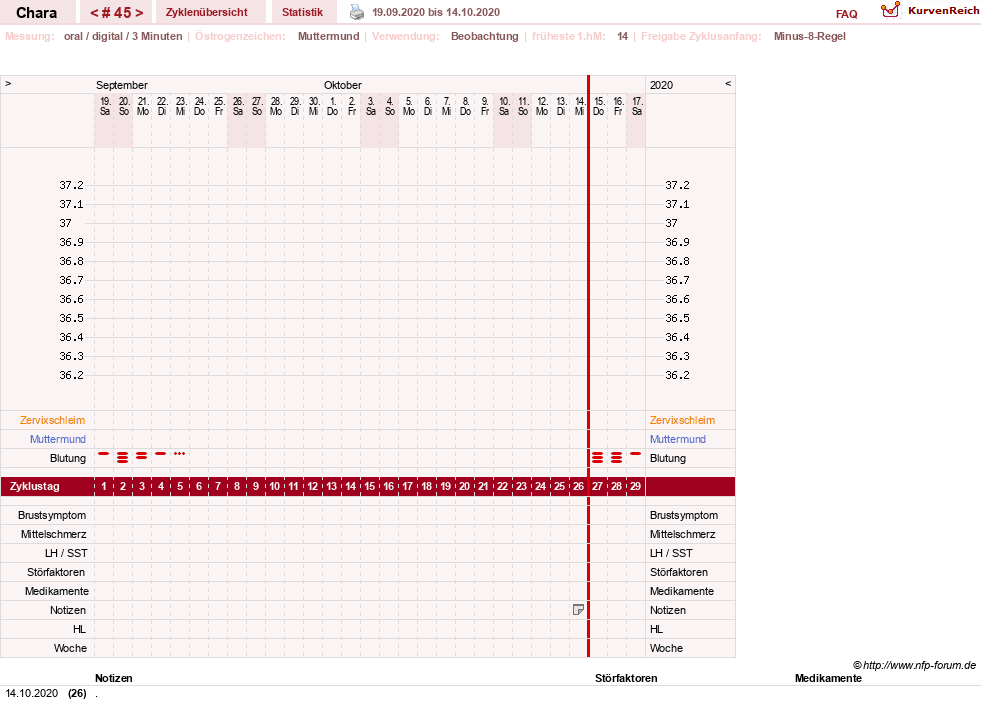Click right Zervixschleim row label

click(682, 420)
